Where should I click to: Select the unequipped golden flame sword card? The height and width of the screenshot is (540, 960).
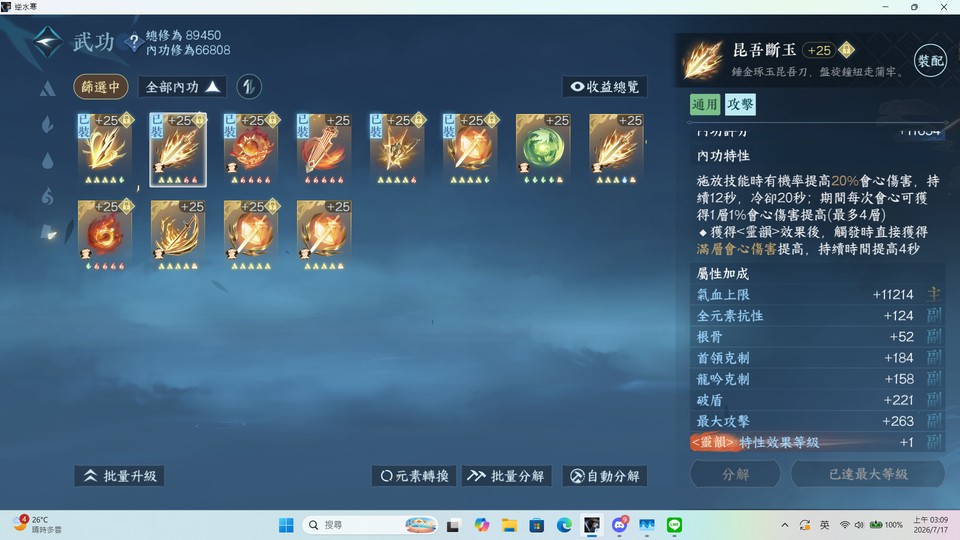coord(616,149)
